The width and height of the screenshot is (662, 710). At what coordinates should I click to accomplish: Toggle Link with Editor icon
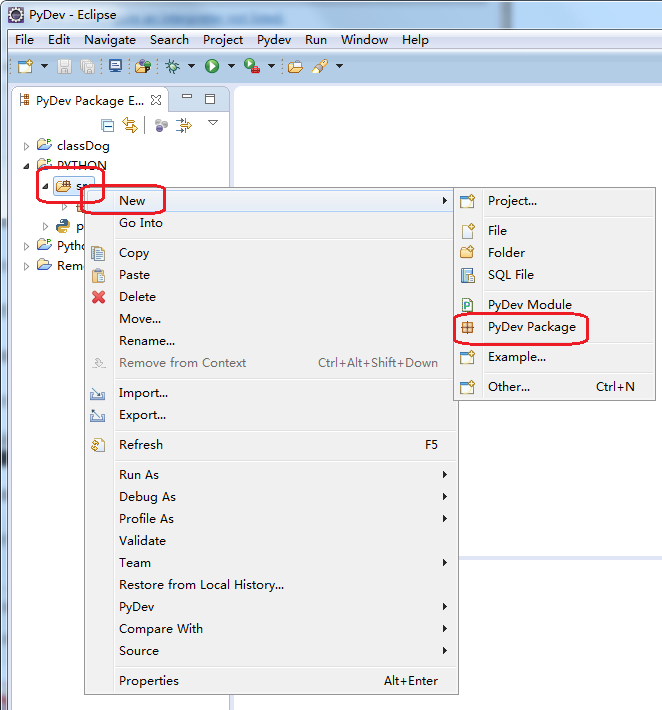pyautogui.click(x=130, y=125)
